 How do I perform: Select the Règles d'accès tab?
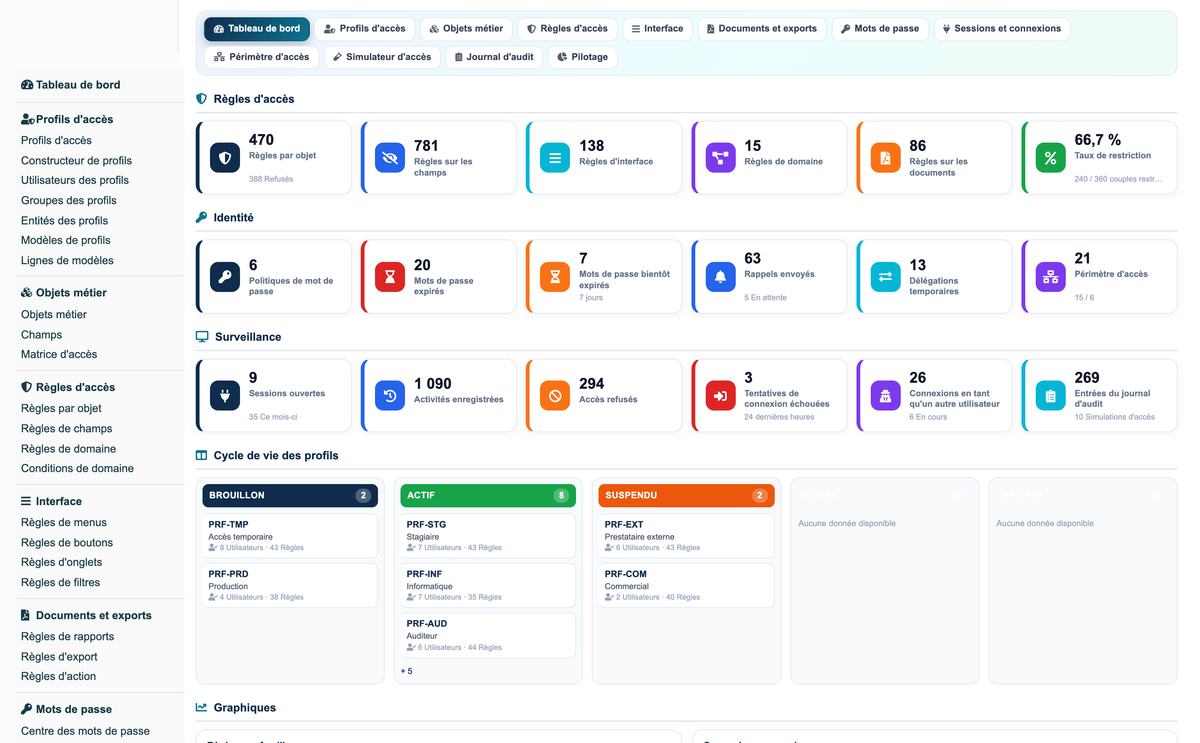[x=567, y=29]
